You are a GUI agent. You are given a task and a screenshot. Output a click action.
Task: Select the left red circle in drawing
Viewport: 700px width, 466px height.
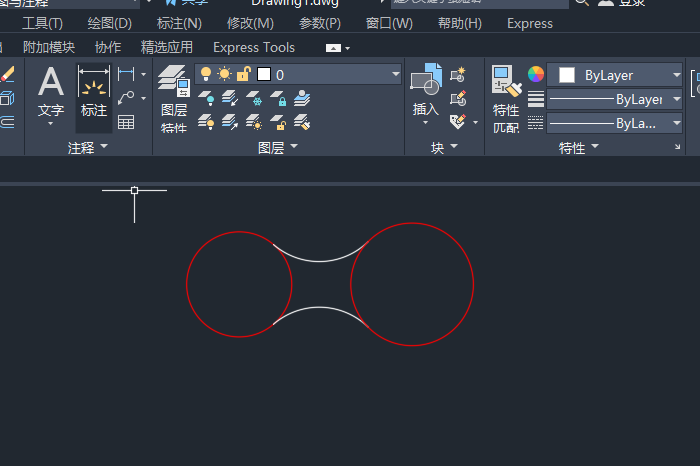(x=188, y=286)
